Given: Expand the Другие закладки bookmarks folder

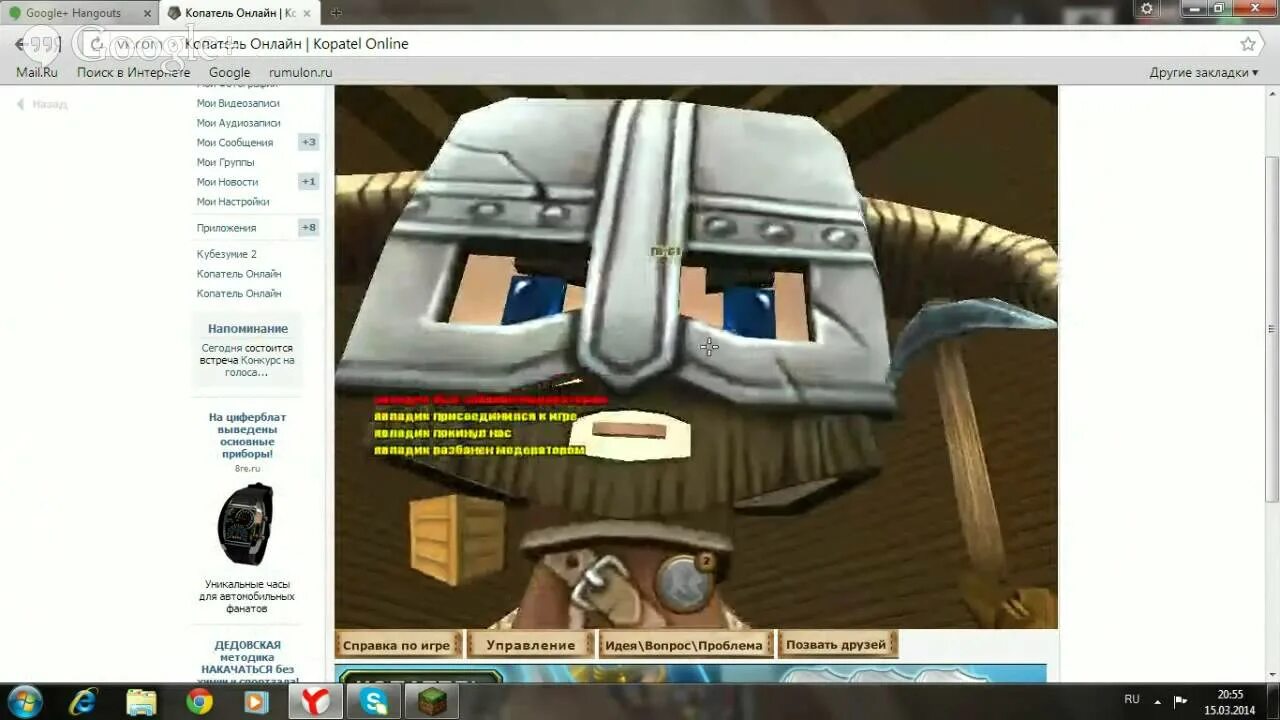Looking at the screenshot, I should (1203, 73).
